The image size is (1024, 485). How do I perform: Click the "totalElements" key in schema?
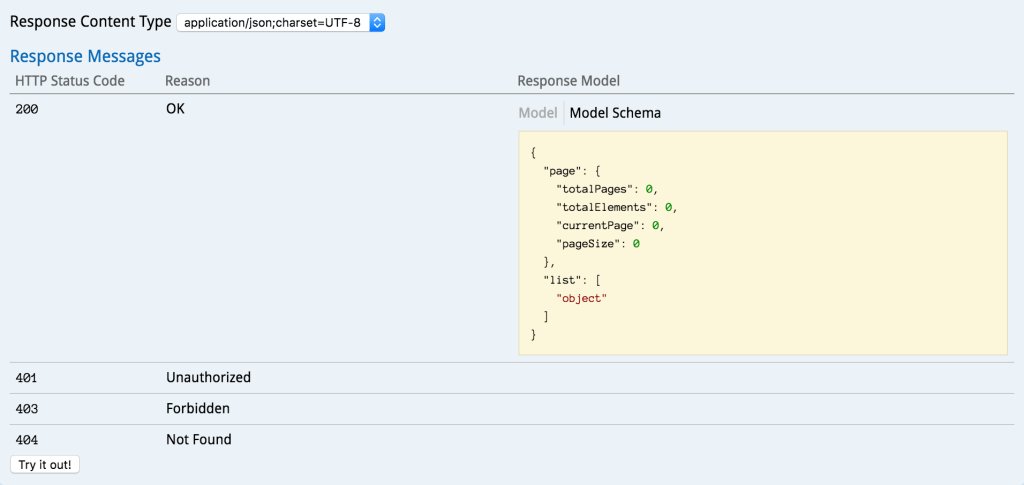click(604, 208)
